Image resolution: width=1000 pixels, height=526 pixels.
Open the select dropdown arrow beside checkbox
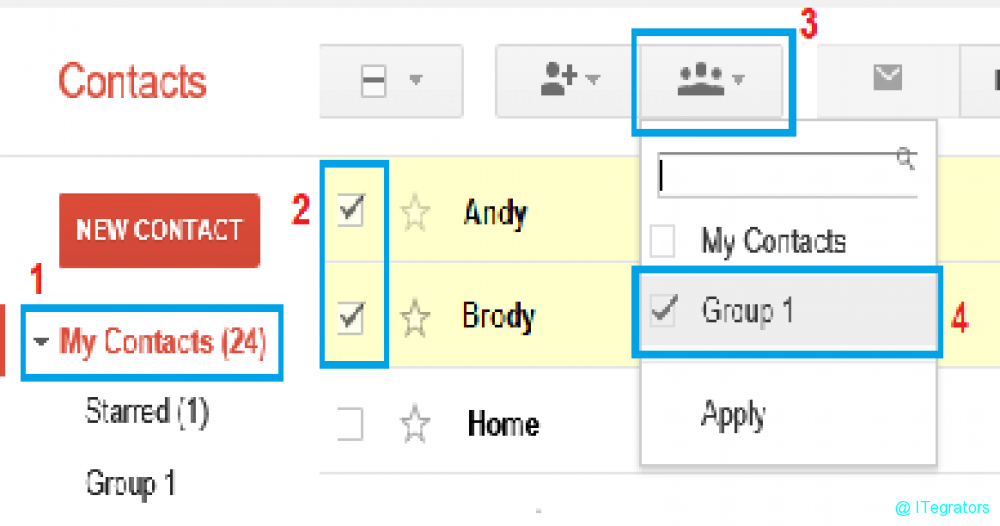pos(416,80)
